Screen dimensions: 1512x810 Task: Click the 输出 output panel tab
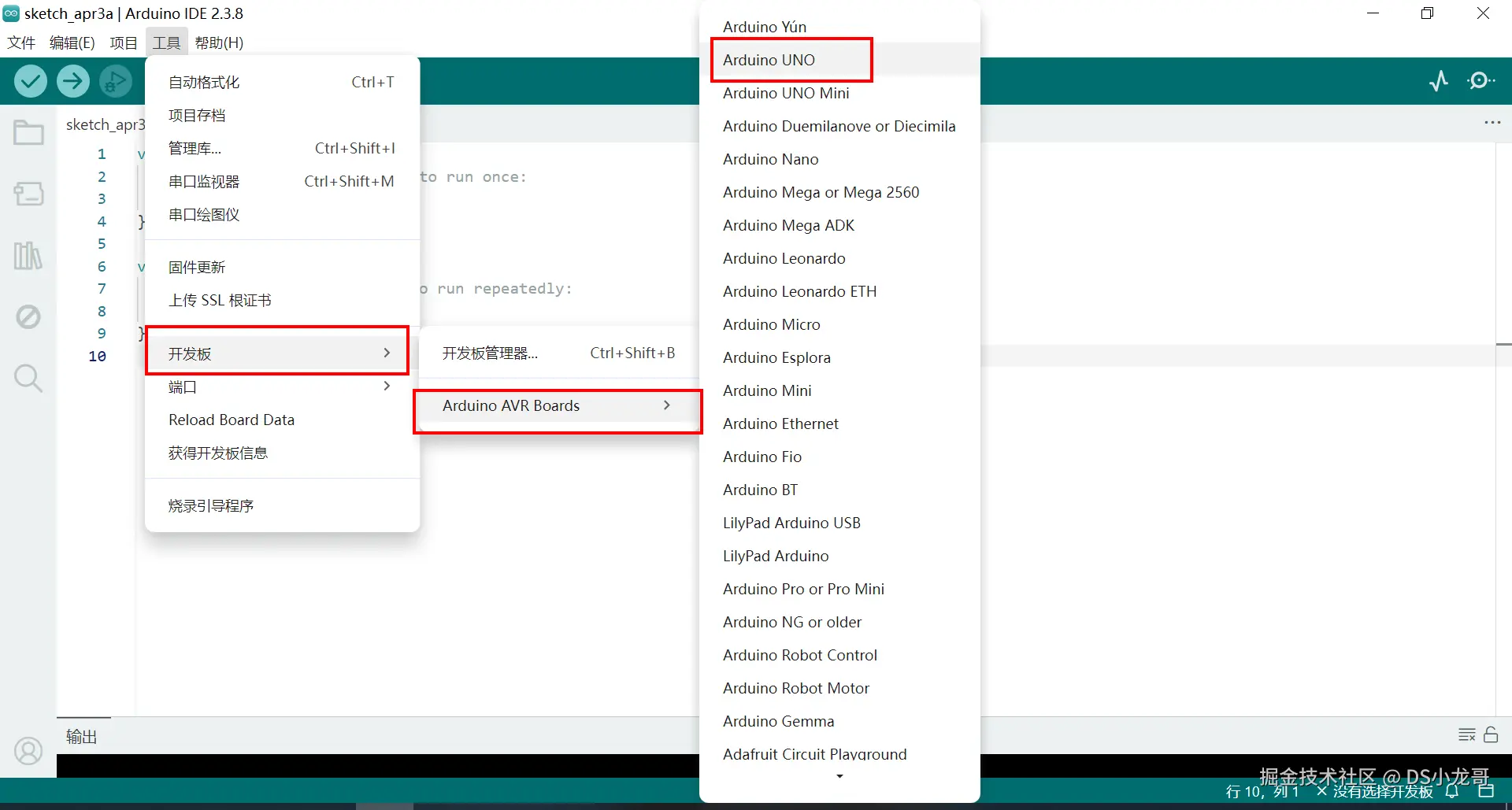pos(82,736)
